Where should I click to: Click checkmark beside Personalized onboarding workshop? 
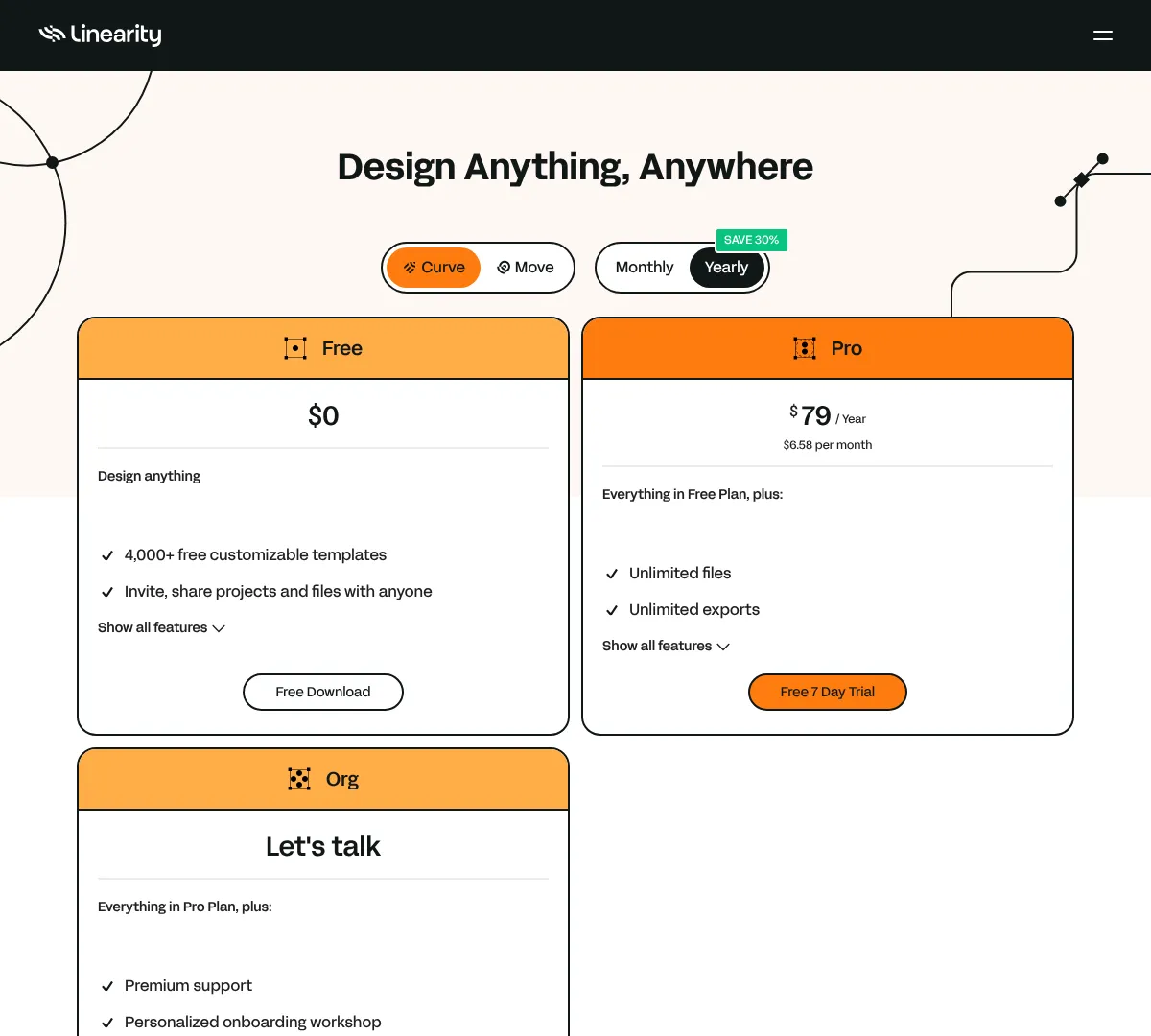tap(107, 1023)
